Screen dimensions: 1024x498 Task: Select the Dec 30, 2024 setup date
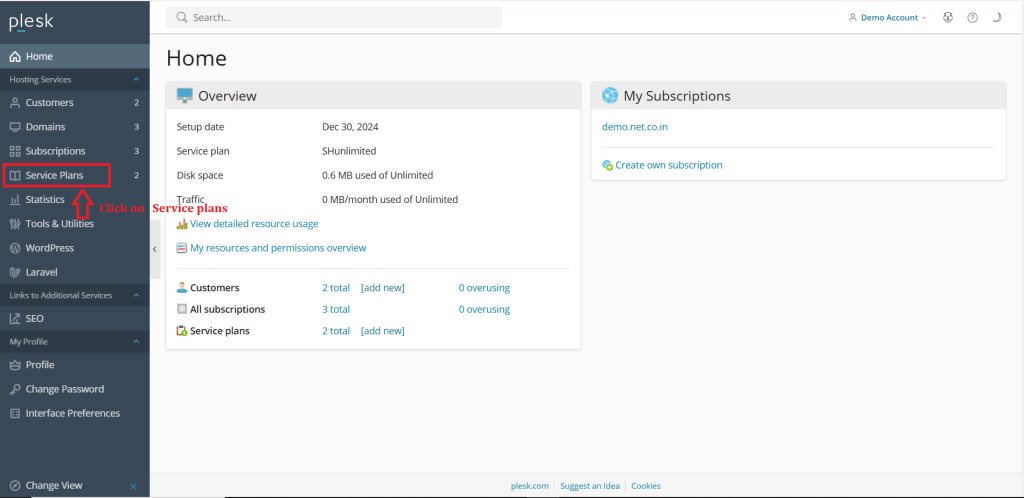[350, 127]
